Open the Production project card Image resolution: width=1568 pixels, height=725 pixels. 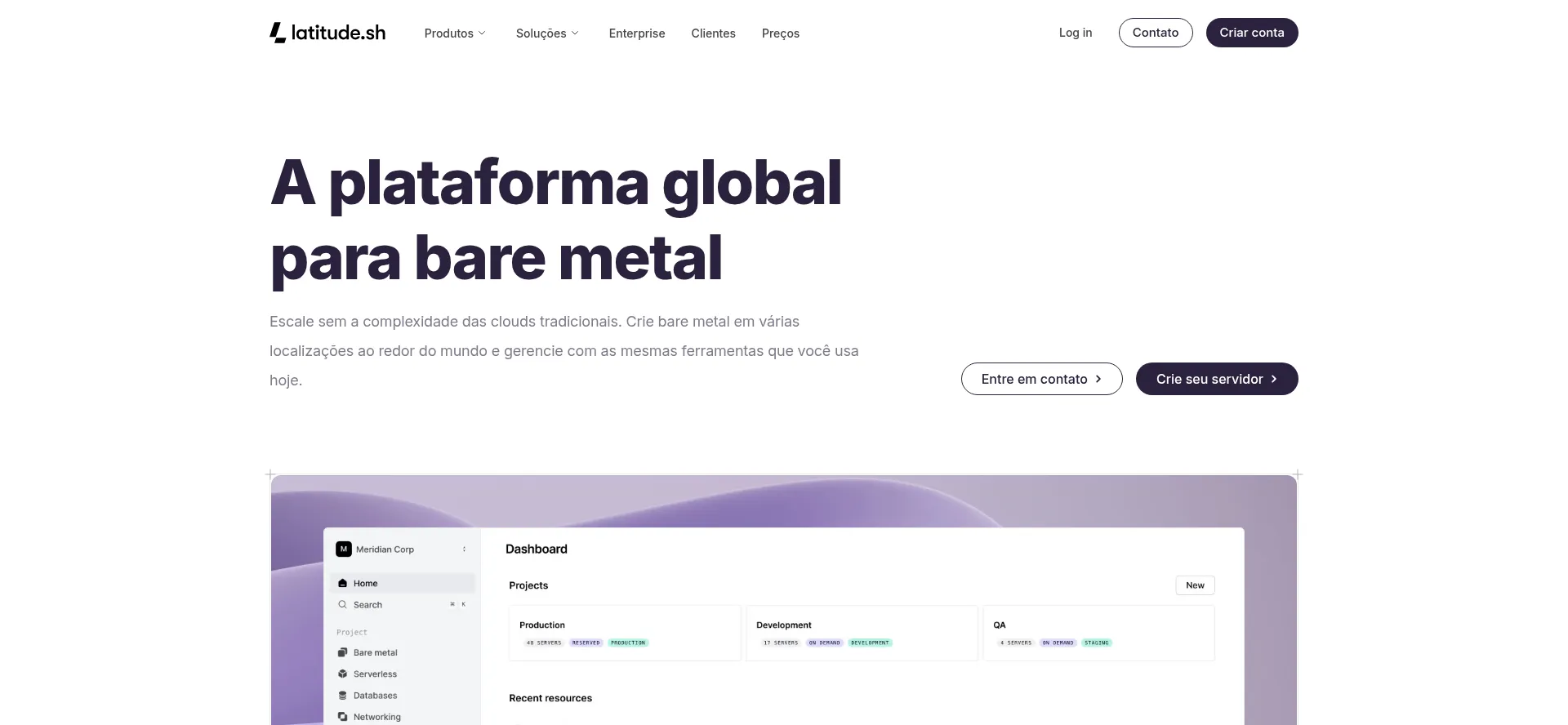[x=625, y=633]
